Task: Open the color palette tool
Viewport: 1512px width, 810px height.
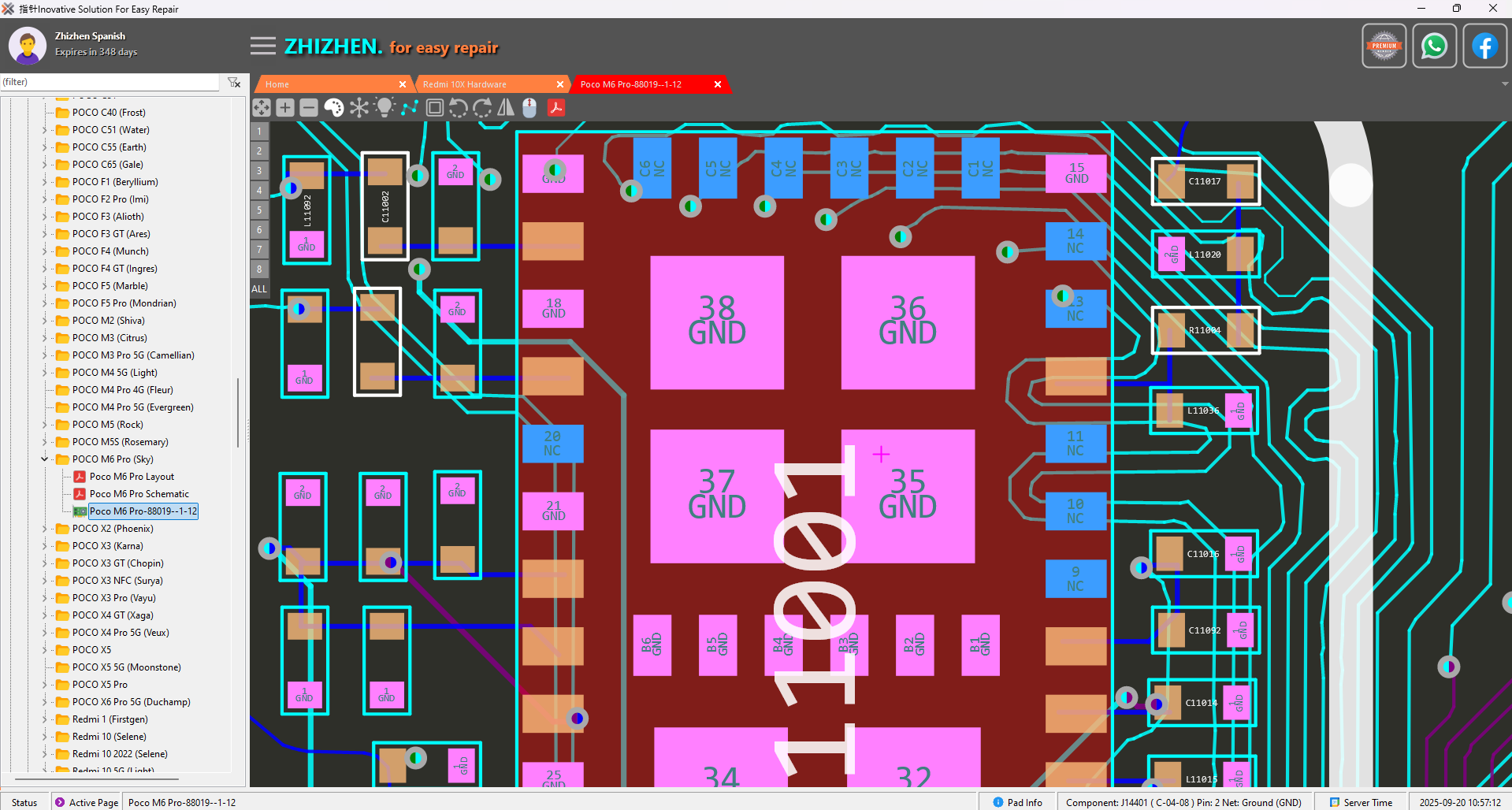Action: point(334,108)
